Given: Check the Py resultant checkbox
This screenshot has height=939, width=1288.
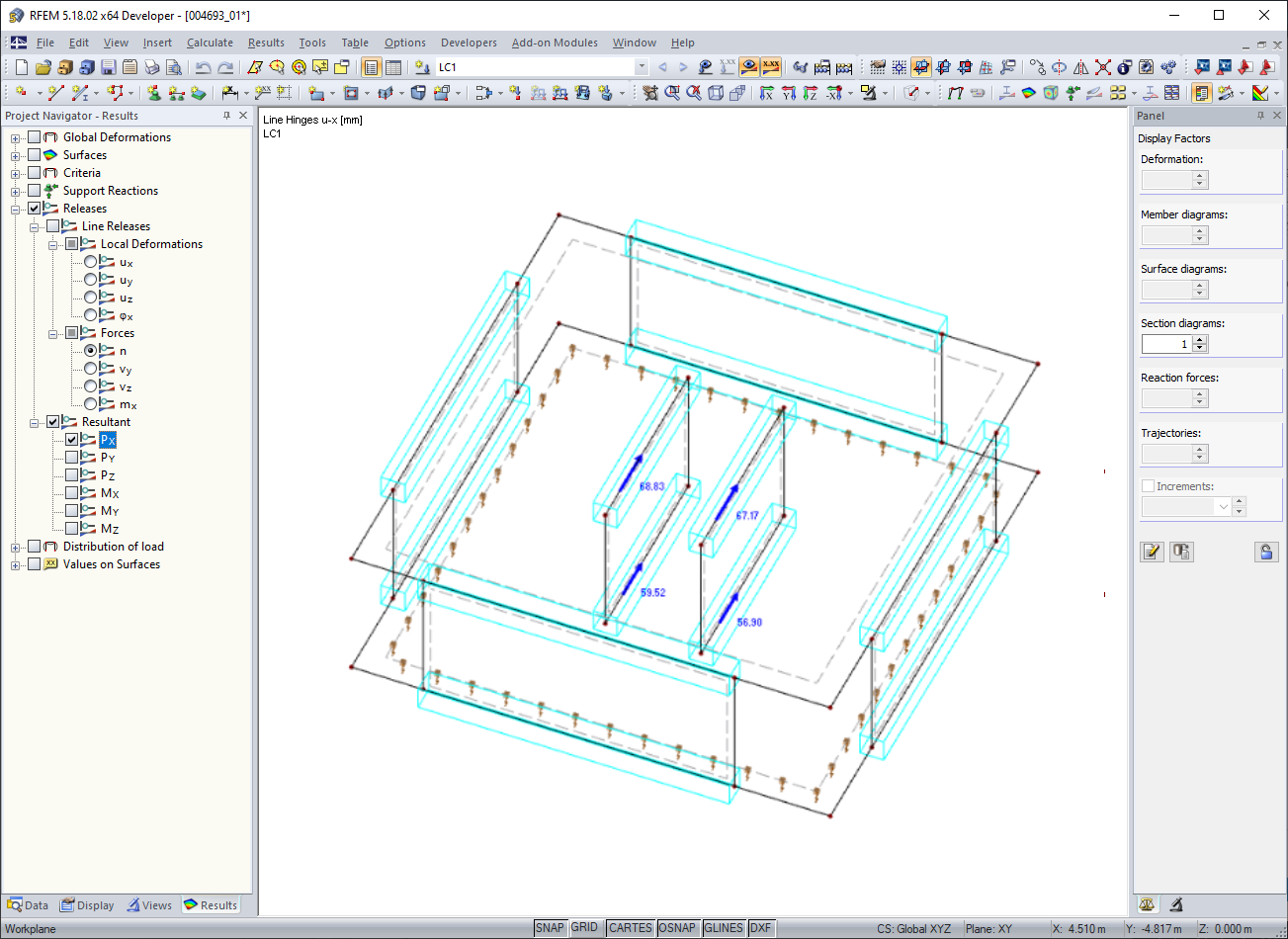Looking at the screenshot, I should point(72,458).
